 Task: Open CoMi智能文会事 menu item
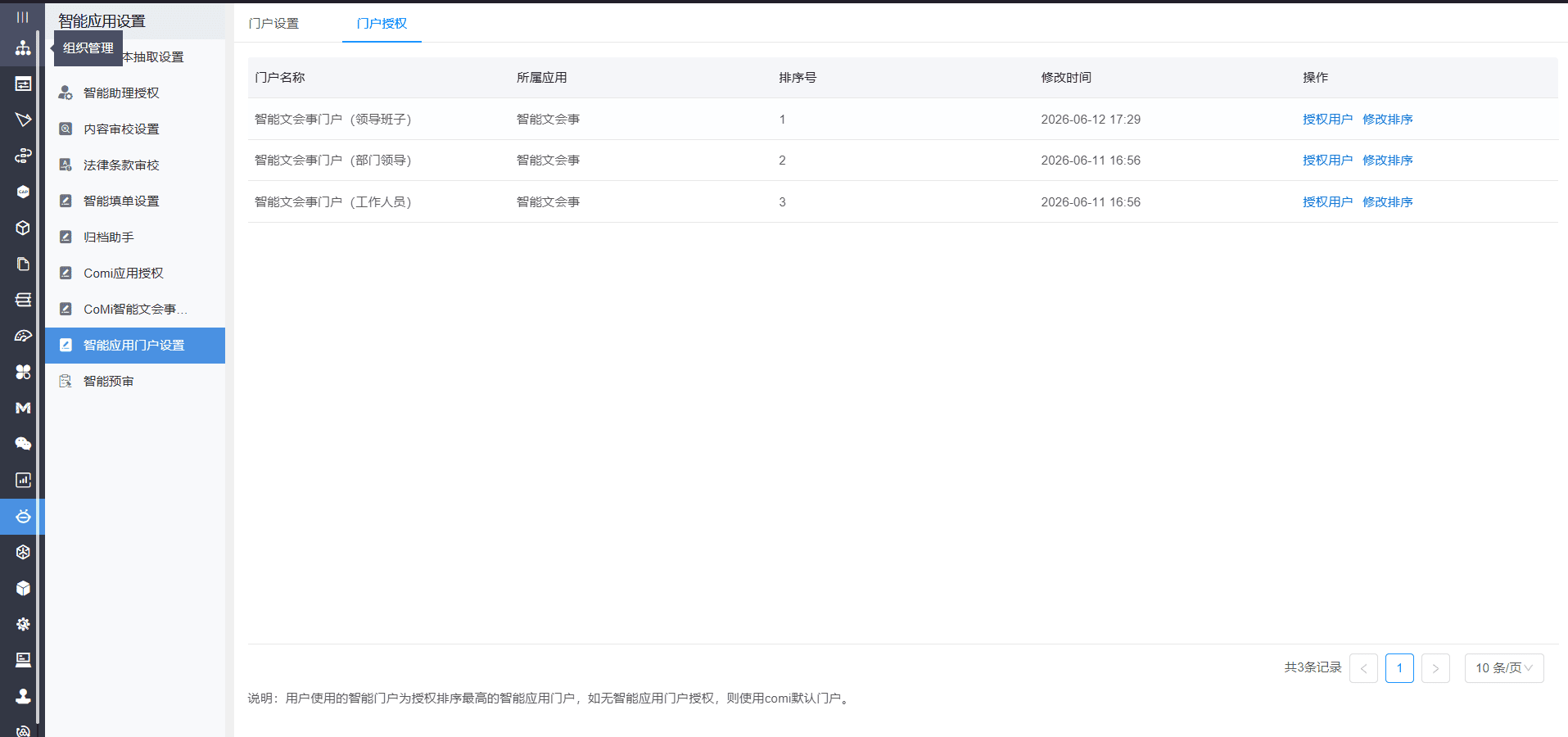(135, 309)
